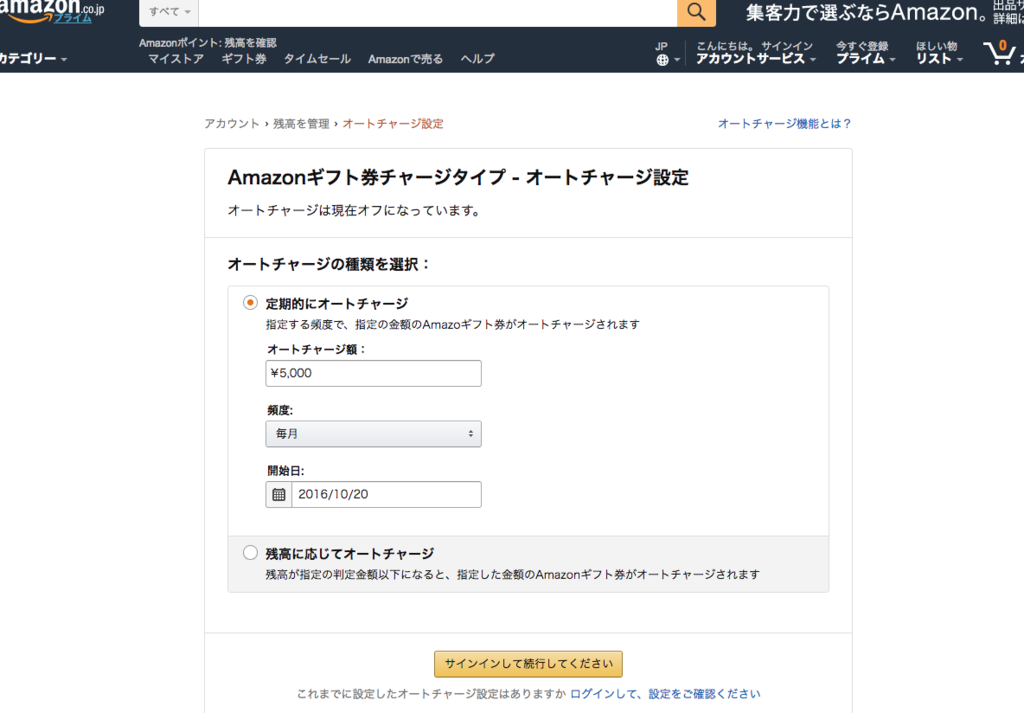Open the マイストア menu item
1024x713 pixels.
[176, 59]
